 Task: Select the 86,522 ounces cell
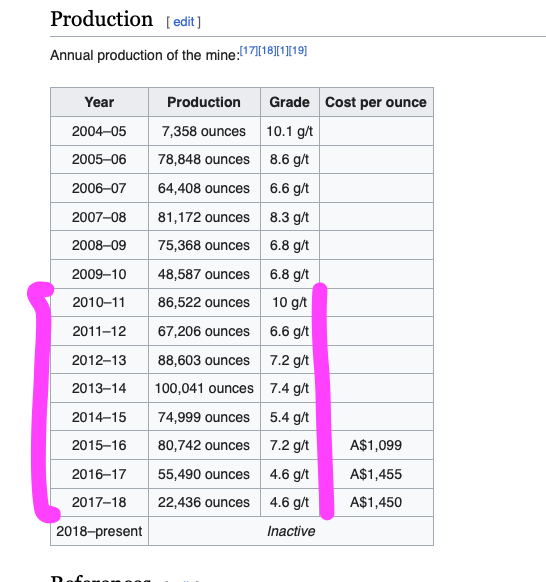[204, 303]
